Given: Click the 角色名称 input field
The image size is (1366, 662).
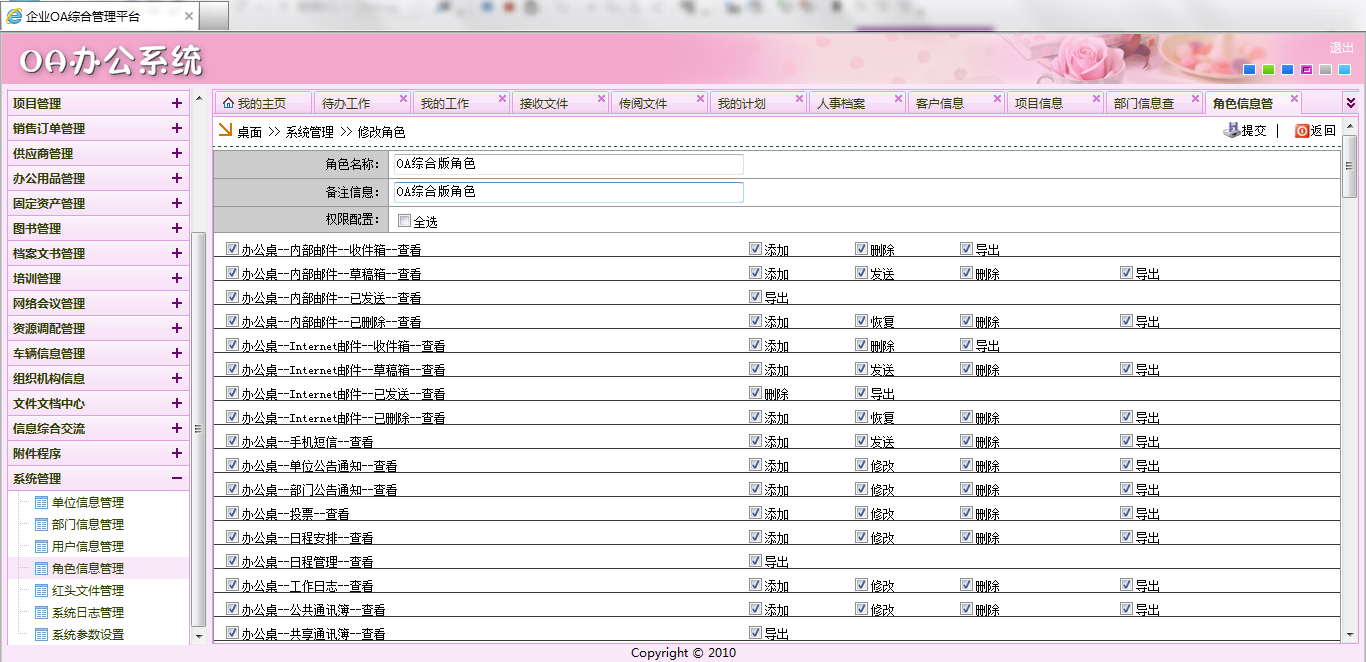Looking at the screenshot, I should pos(568,164).
